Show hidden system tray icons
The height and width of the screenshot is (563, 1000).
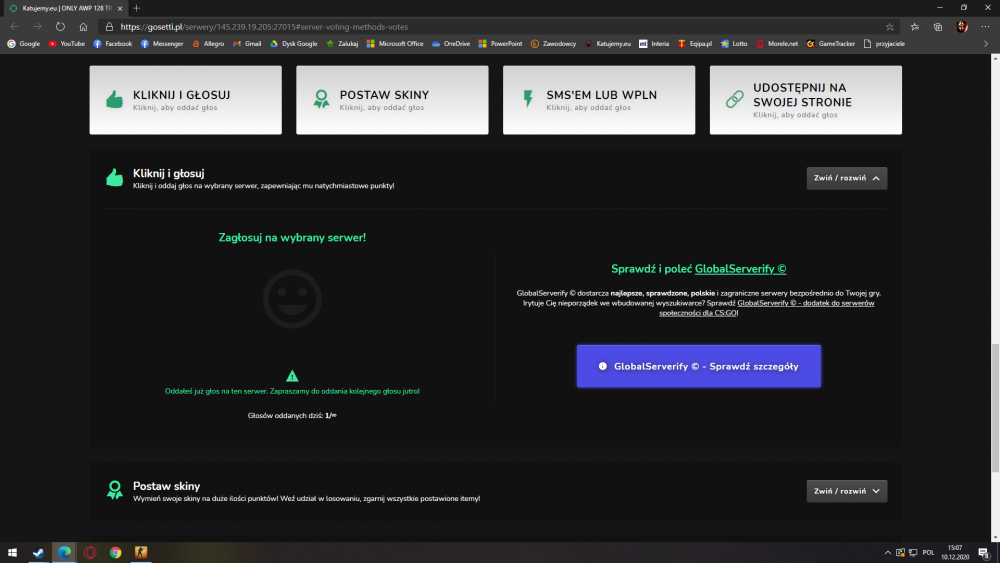[x=887, y=553]
